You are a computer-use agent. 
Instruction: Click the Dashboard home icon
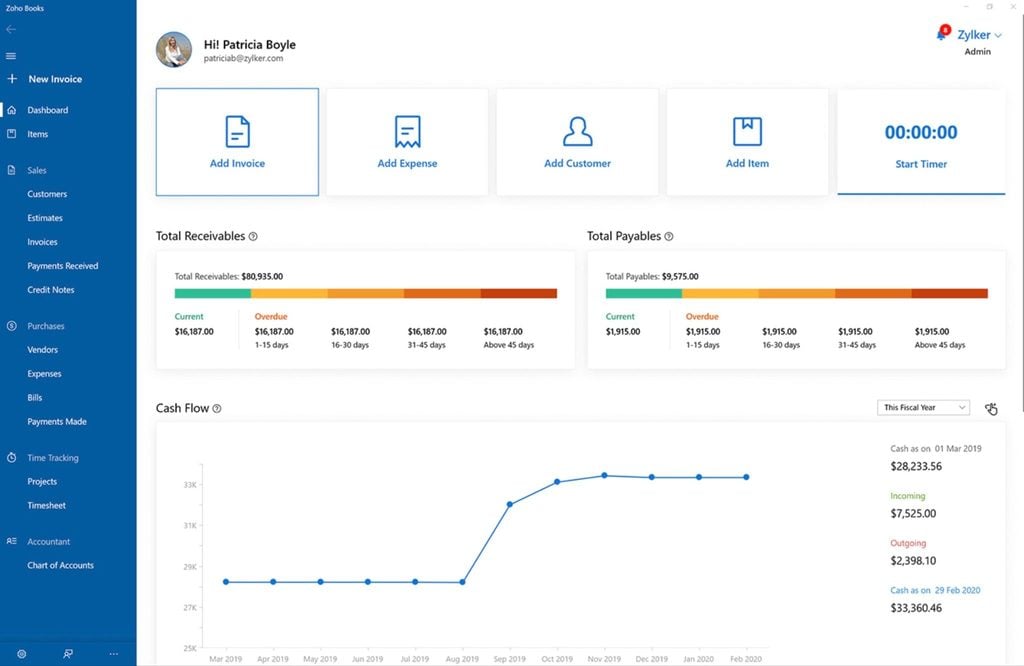pyautogui.click(x=11, y=110)
